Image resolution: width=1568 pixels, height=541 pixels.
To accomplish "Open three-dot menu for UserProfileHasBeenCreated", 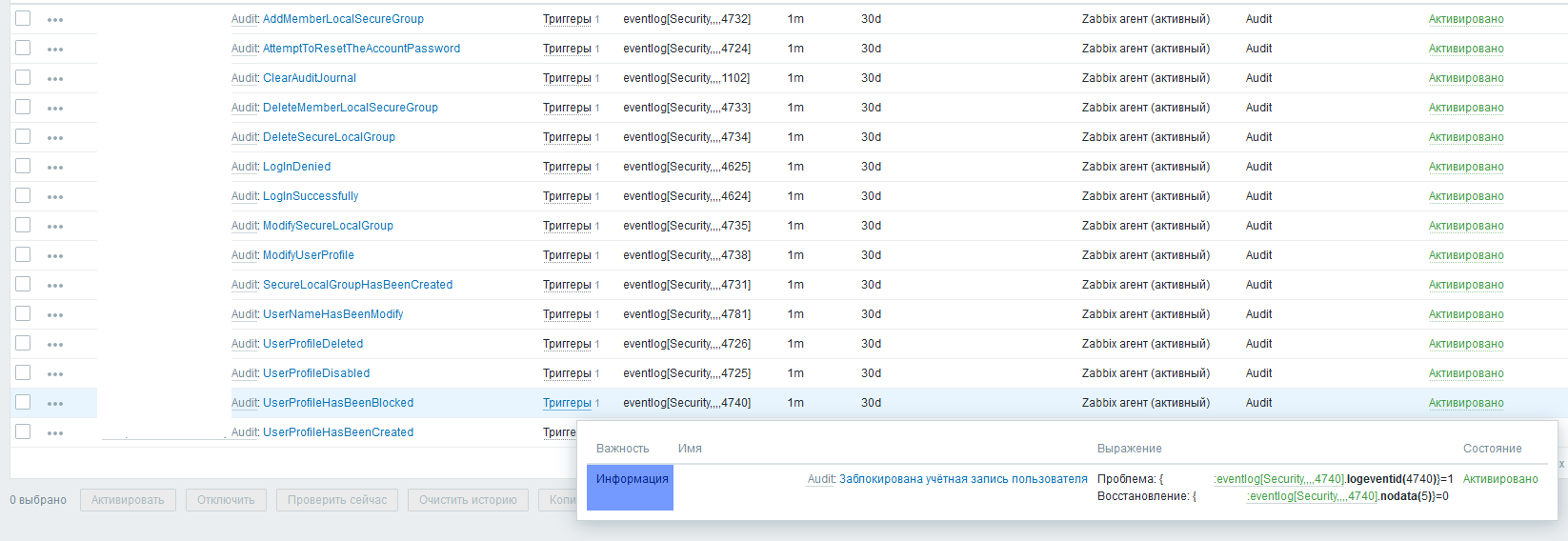I will pyautogui.click(x=55, y=433).
